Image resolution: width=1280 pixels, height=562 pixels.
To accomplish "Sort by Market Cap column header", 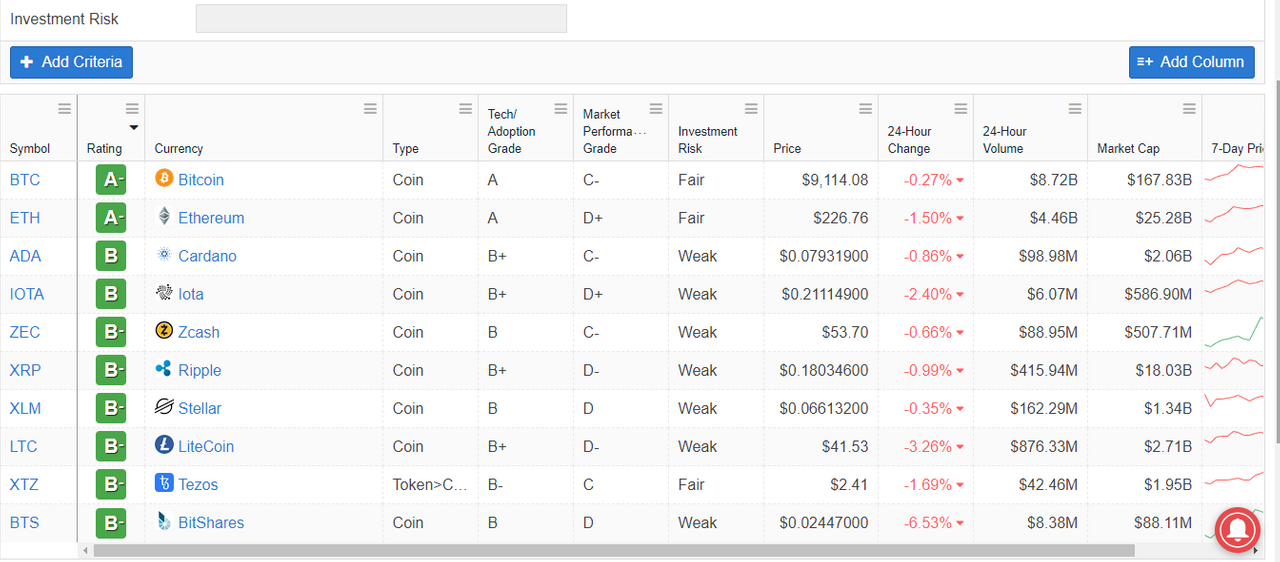I will (1128, 148).
